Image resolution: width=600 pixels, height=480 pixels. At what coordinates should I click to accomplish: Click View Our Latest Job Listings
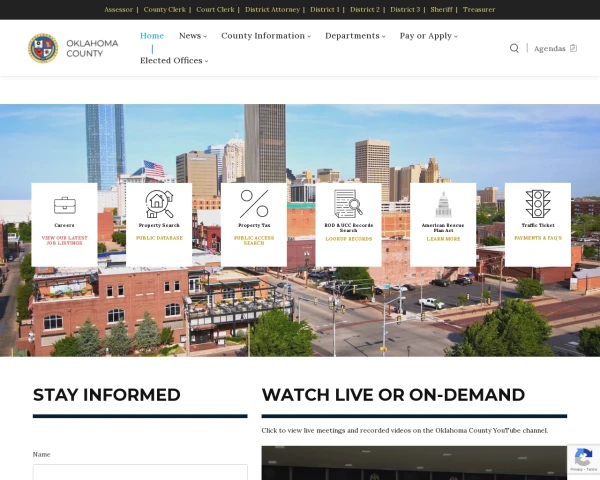65,240
